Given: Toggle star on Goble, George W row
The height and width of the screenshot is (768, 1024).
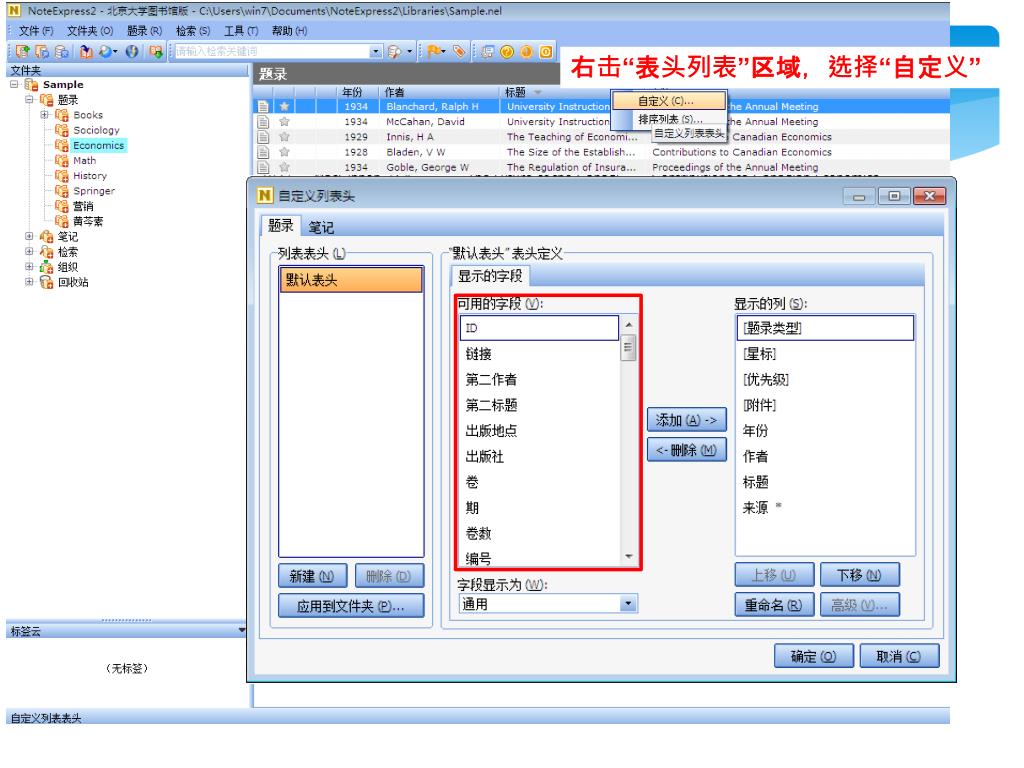Looking at the screenshot, I should (x=284, y=167).
